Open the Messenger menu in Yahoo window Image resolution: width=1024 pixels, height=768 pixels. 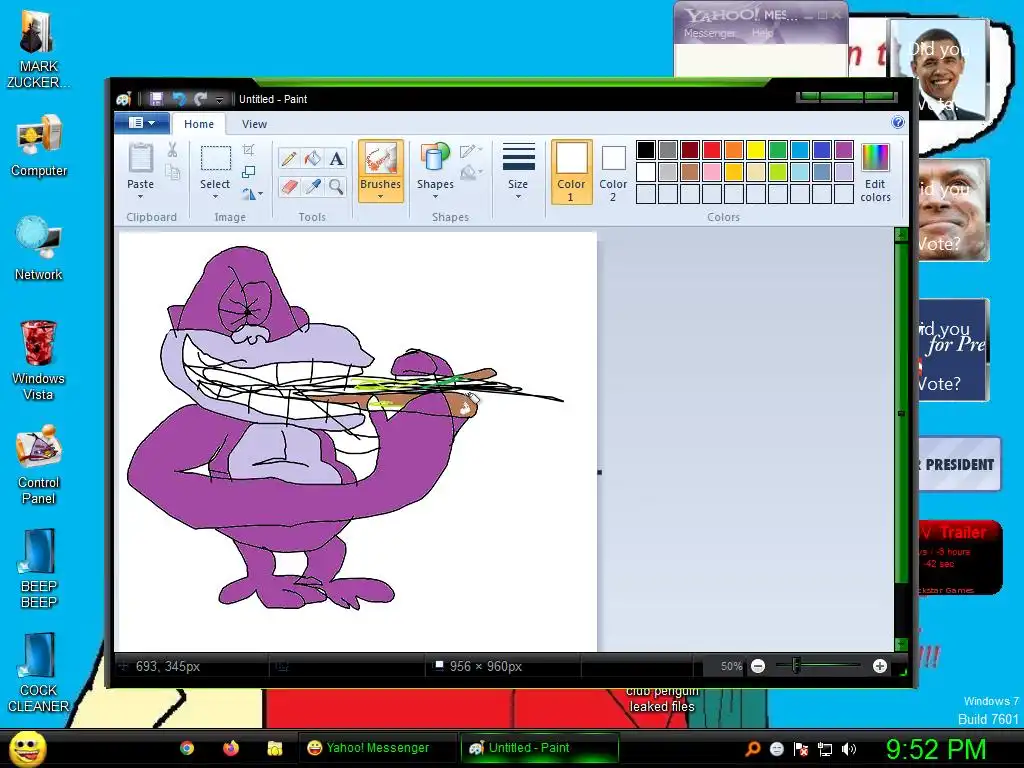pos(709,33)
